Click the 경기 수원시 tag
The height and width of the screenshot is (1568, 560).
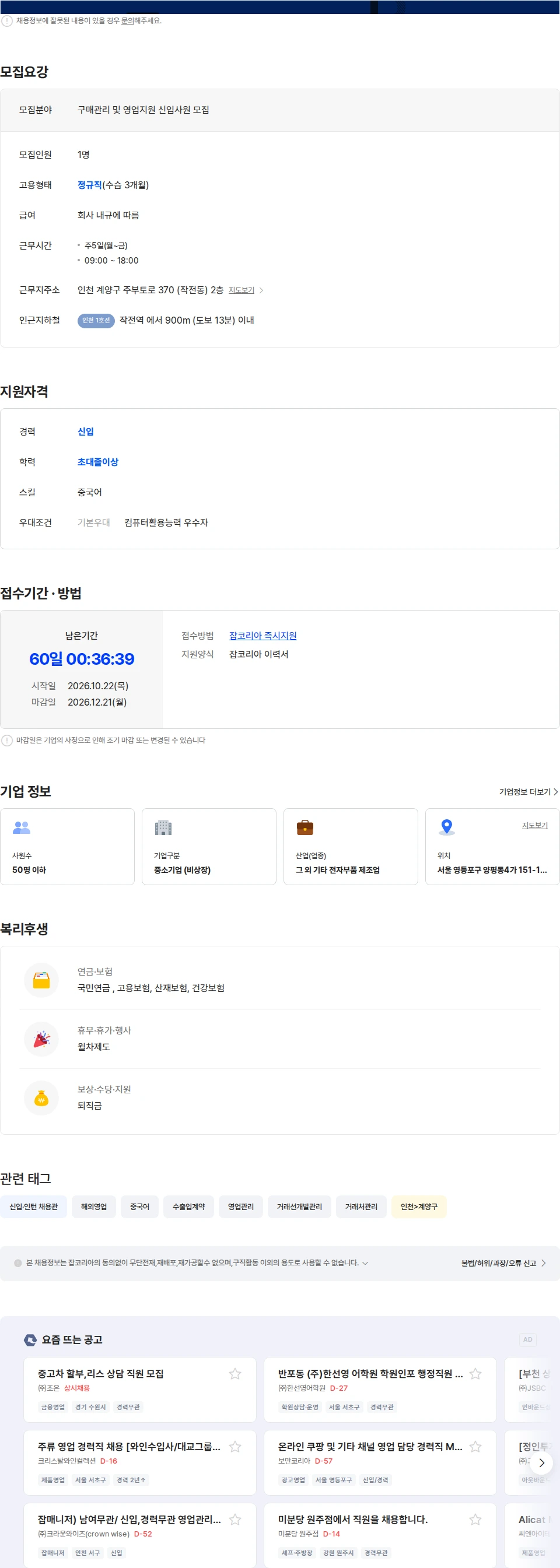point(90,1408)
